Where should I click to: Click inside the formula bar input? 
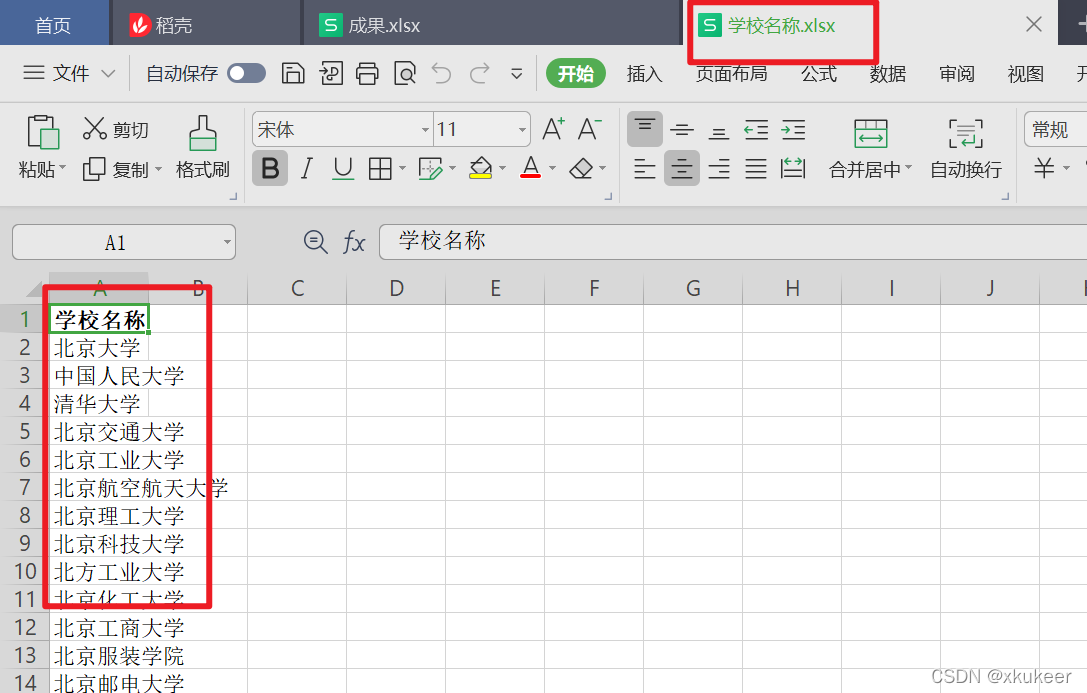(x=733, y=242)
